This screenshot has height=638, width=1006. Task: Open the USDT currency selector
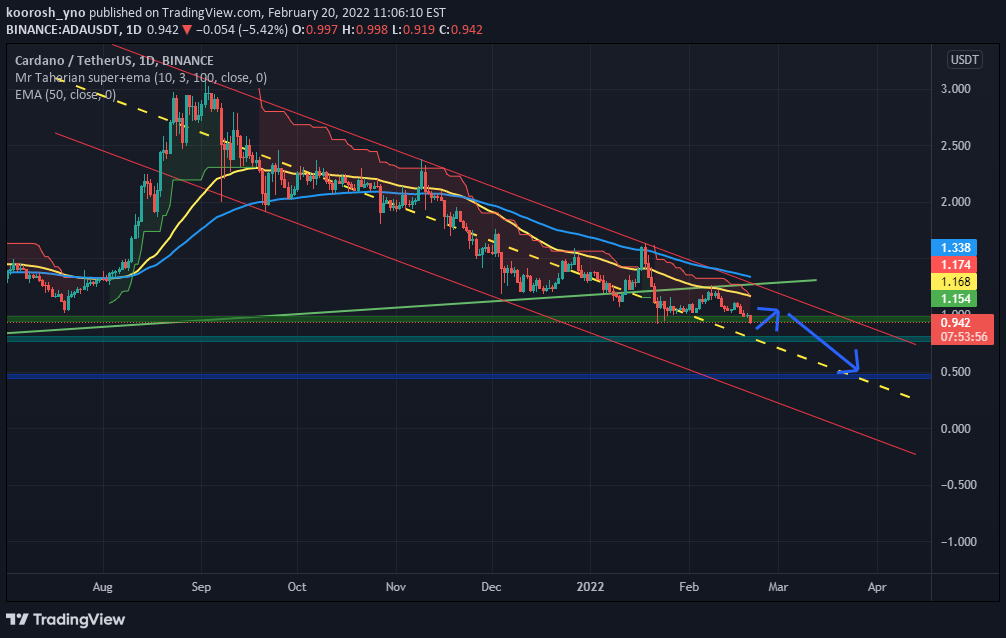coord(964,60)
